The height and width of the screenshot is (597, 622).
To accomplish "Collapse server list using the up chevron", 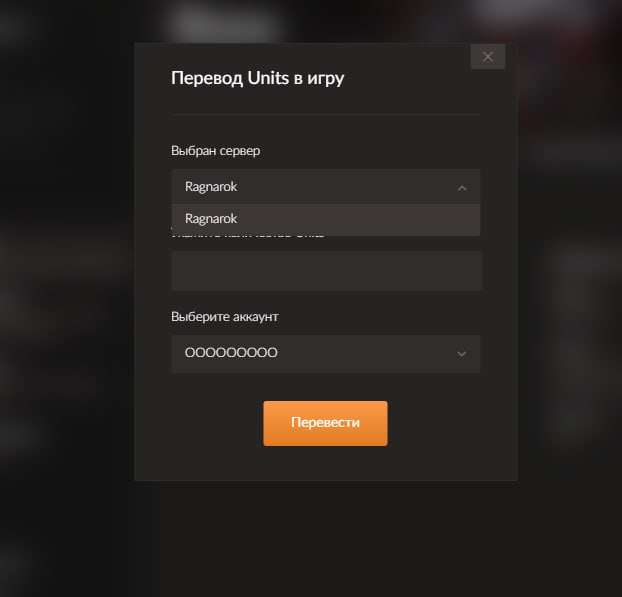I will (x=462, y=188).
